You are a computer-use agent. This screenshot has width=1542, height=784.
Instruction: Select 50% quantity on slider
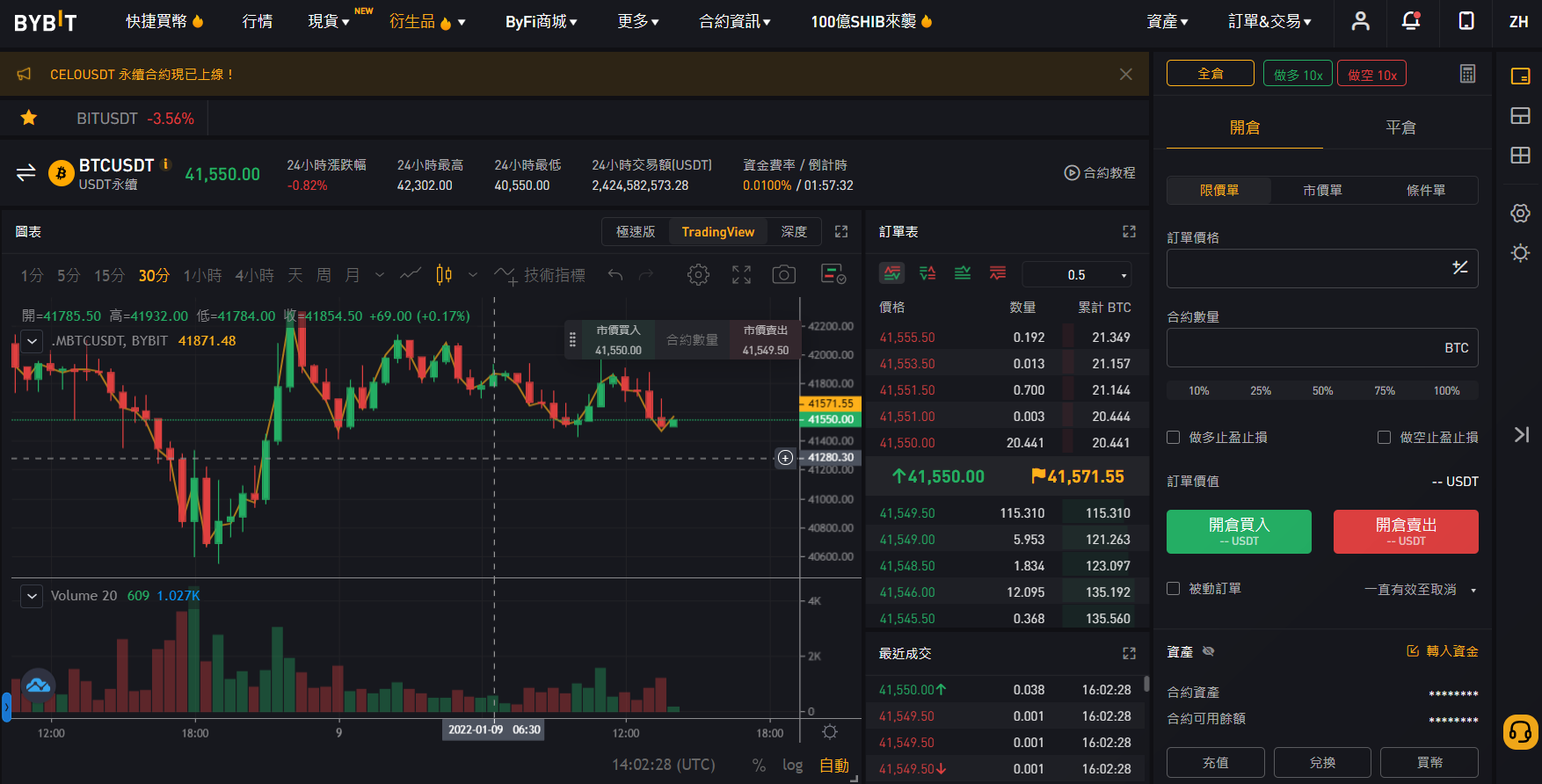pyautogui.click(x=1322, y=390)
